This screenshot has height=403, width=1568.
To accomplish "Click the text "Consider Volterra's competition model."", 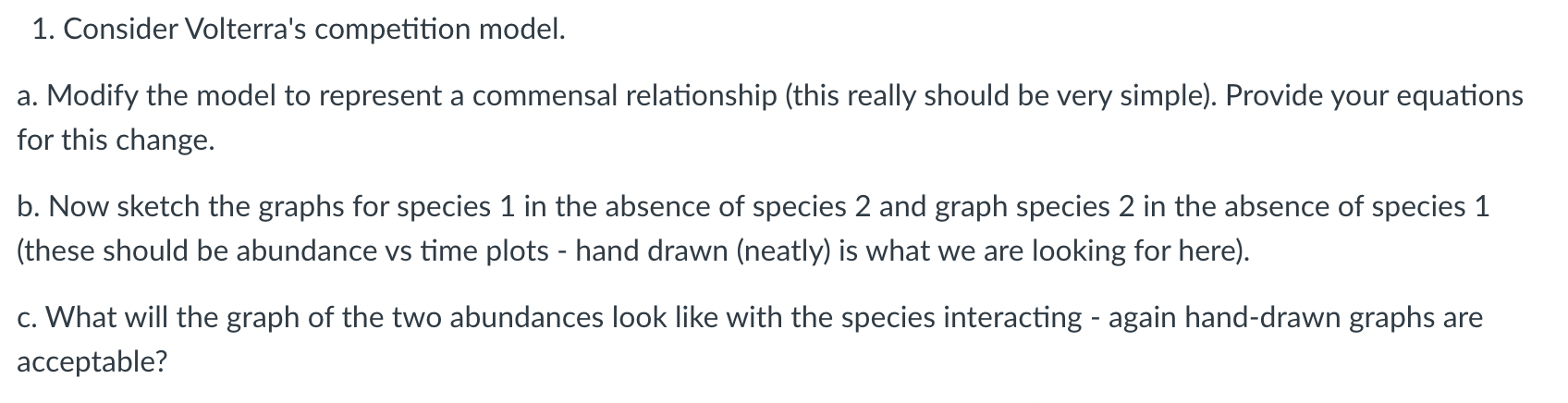I will click(x=314, y=31).
